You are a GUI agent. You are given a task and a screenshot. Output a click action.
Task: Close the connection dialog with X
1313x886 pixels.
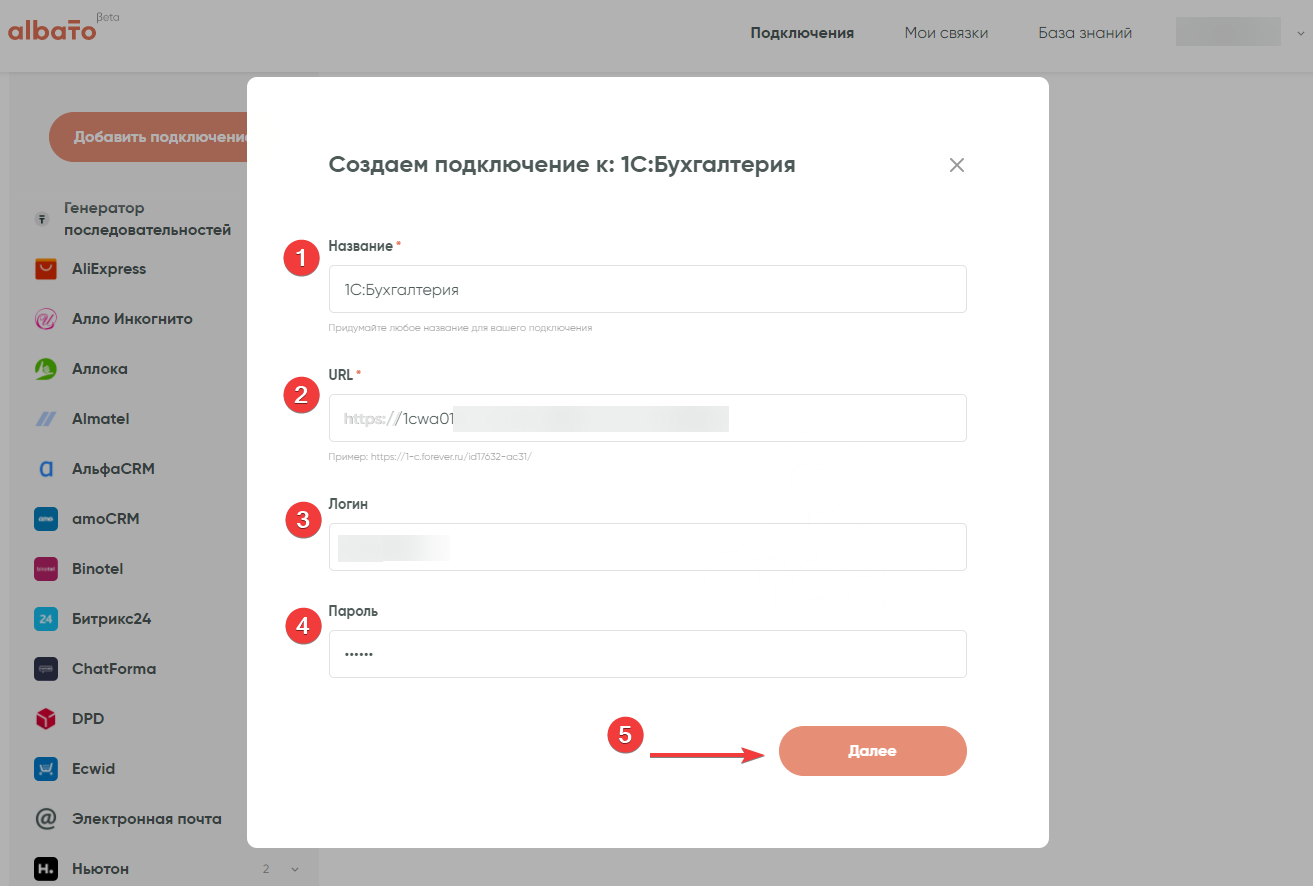[x=957, y=166]
